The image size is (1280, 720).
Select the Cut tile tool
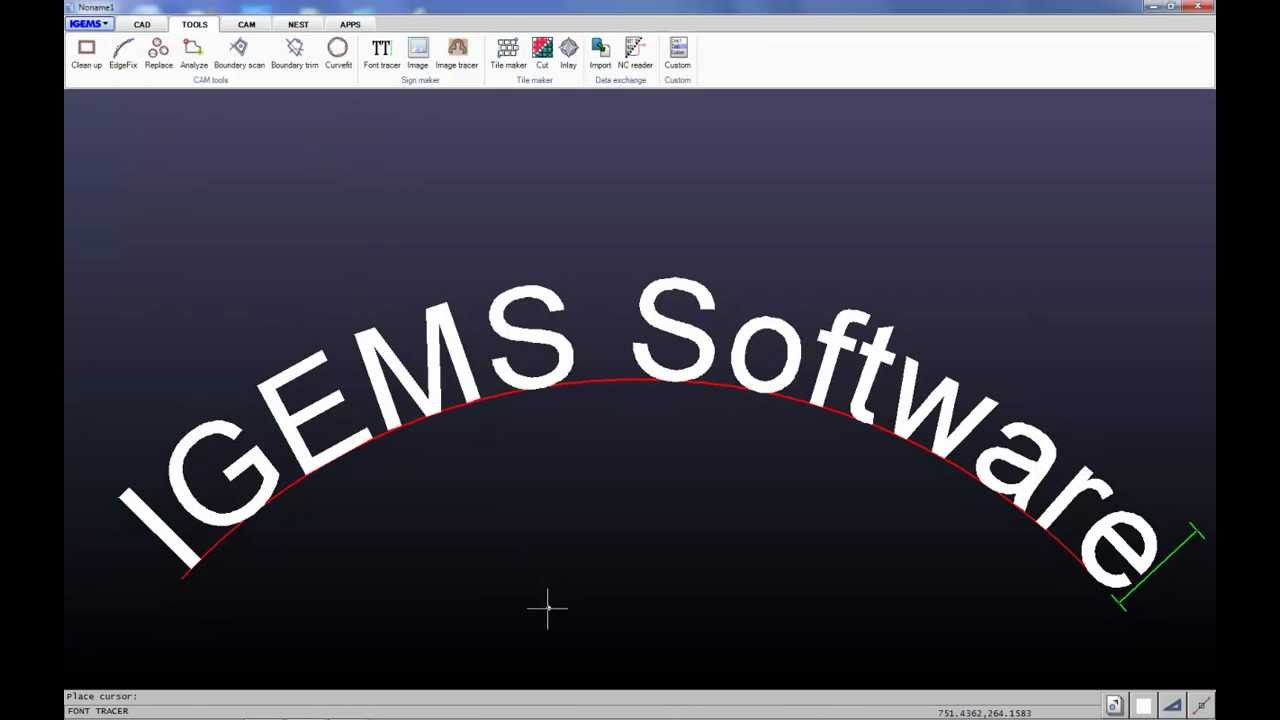tap(542, 54)
